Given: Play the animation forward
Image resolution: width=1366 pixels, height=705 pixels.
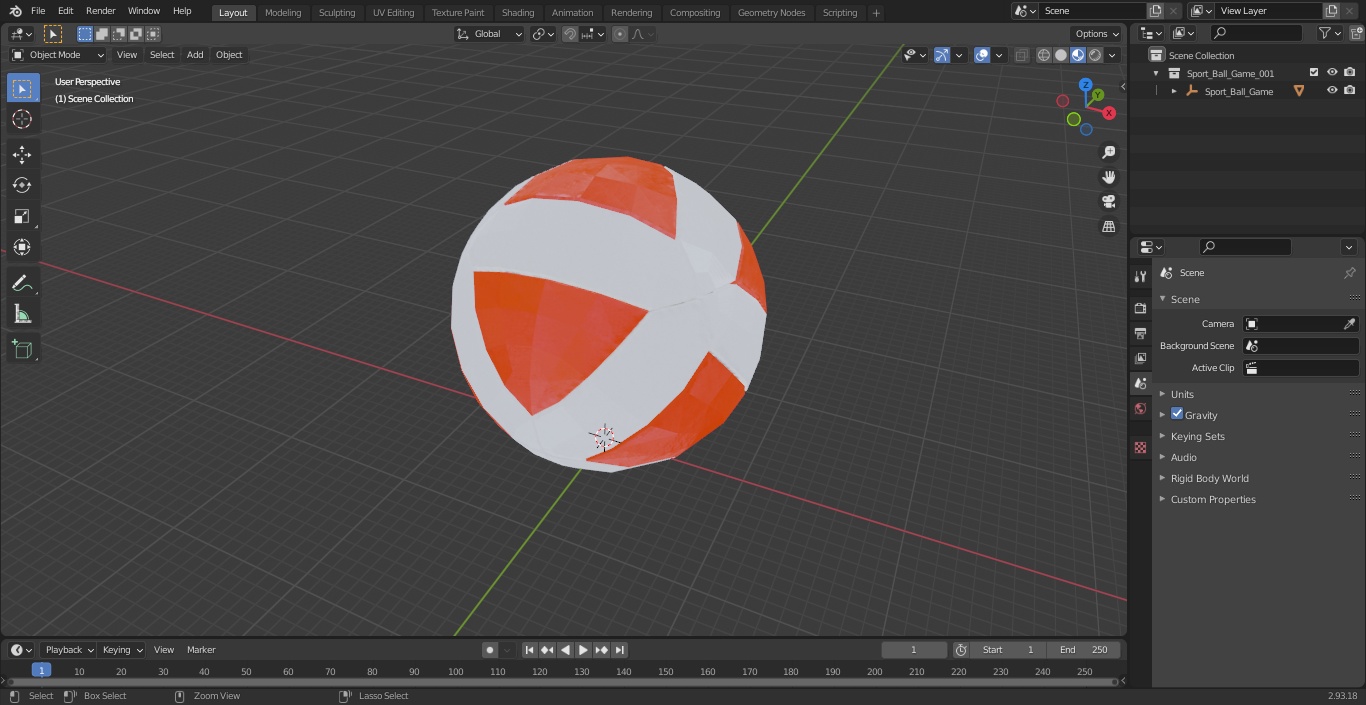Looking at the screenshot, I should point(583,650).
